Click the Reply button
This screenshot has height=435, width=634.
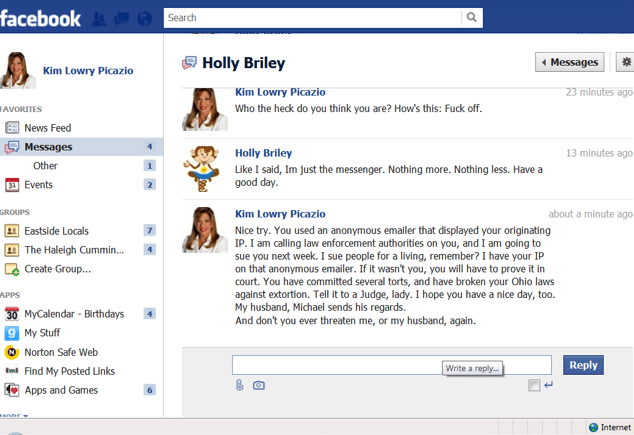coord(583,365)
